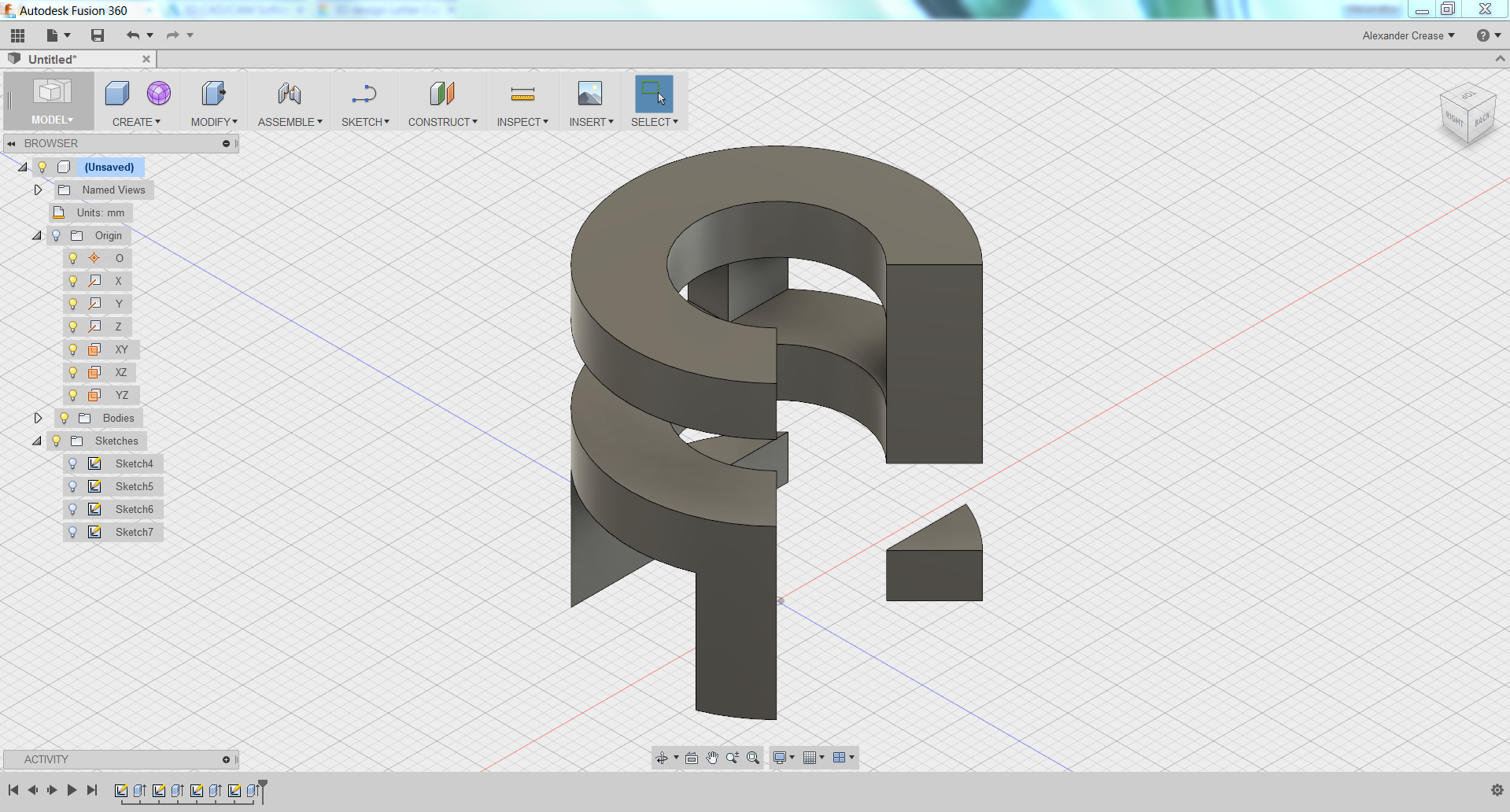The width and height of the screenshot is (1510, 812).
Task: Select the Construct tool icon
Action: click(x=441, y=92)
